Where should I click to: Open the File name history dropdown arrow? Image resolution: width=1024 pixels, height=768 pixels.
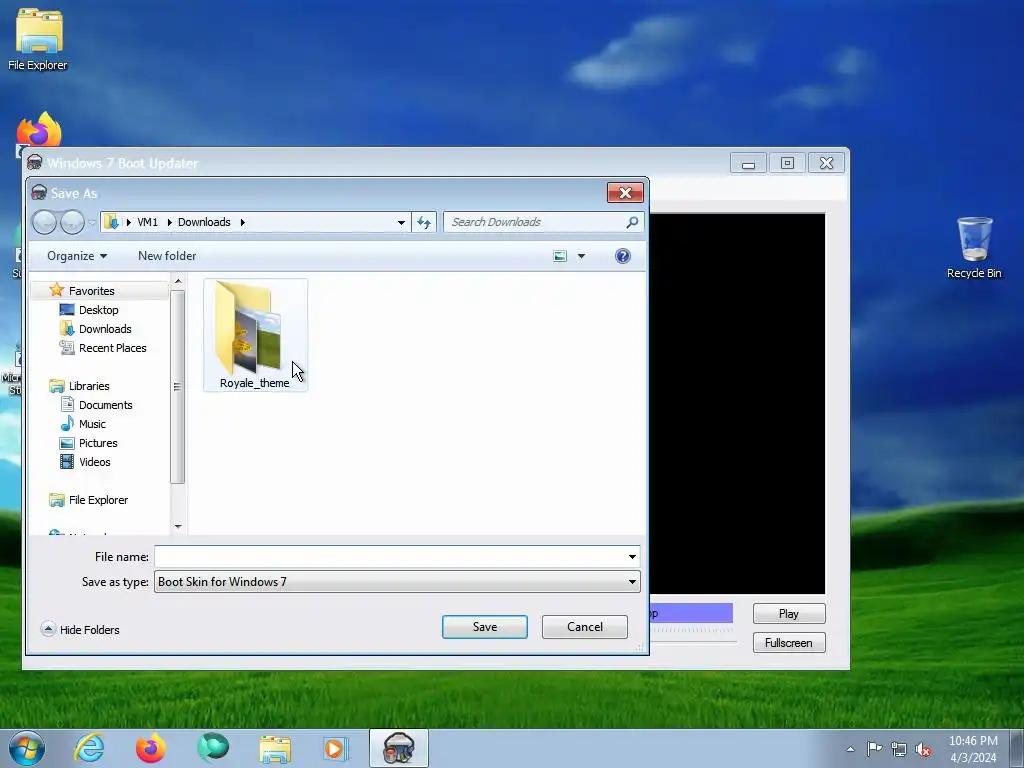click(632, 557)
